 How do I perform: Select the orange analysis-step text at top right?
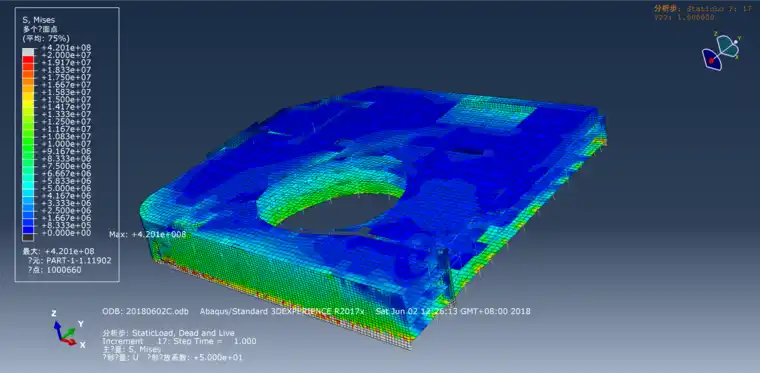click(x=703, y=9)
